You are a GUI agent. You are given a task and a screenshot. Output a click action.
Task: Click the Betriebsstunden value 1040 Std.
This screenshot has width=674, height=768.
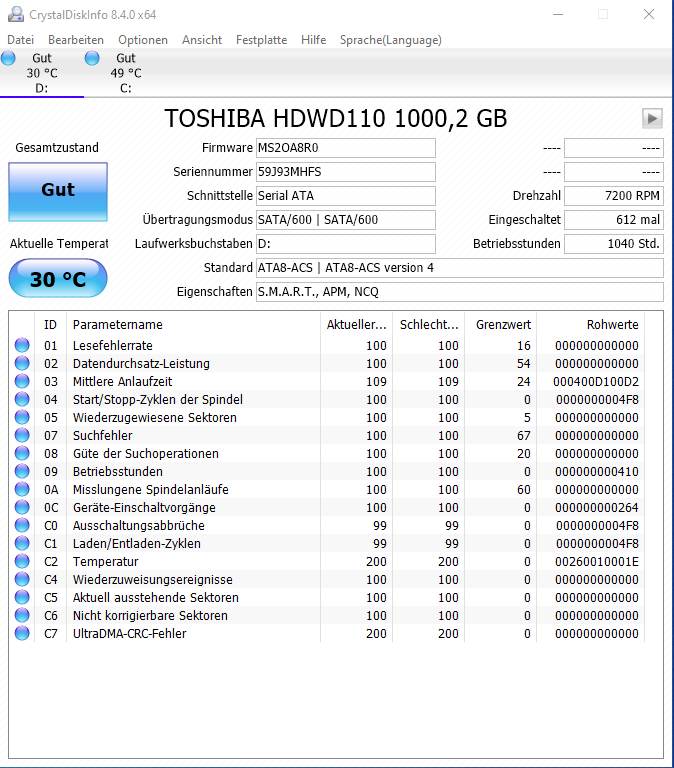point(614,244)
